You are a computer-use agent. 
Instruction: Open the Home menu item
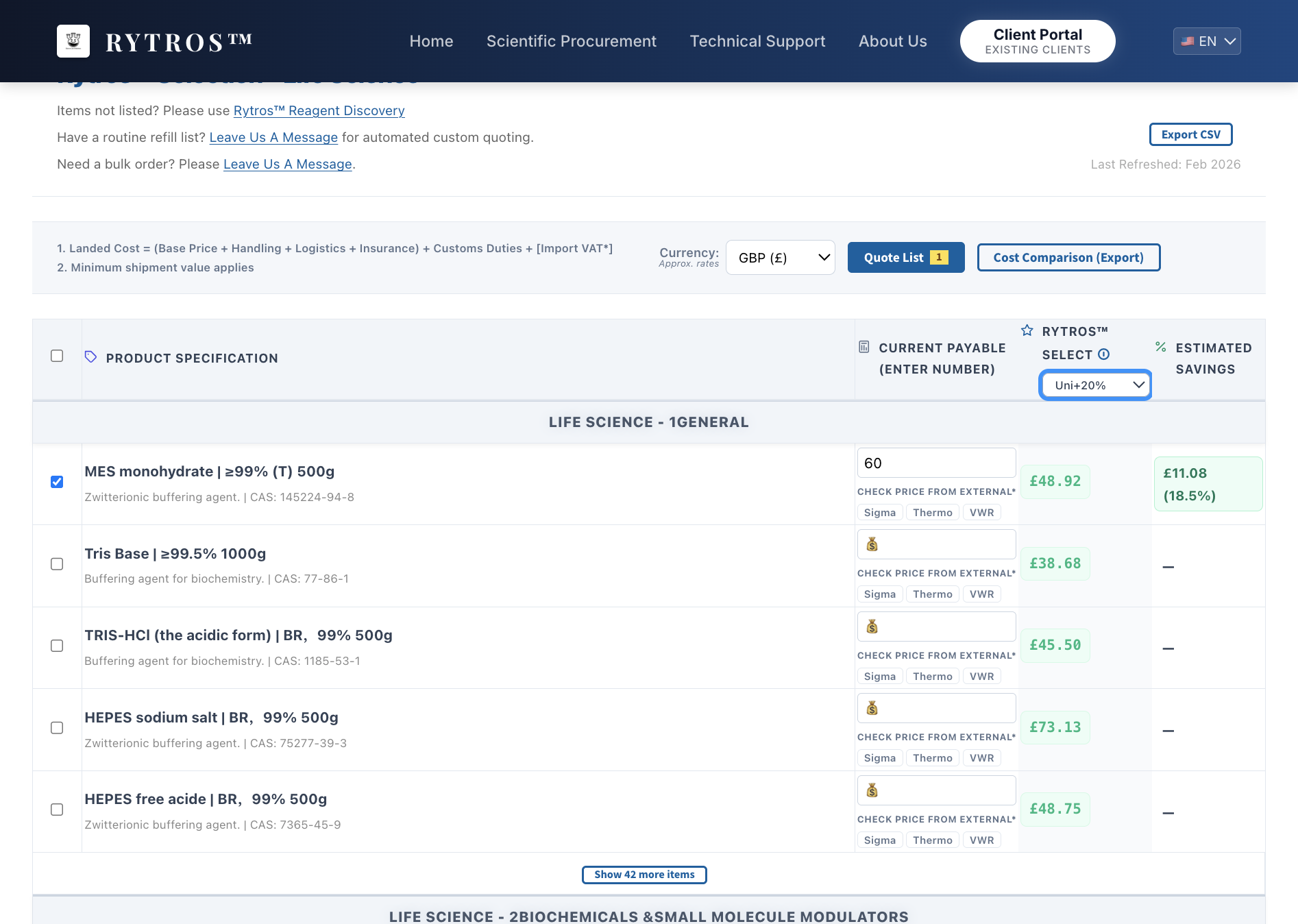[431, 41]
